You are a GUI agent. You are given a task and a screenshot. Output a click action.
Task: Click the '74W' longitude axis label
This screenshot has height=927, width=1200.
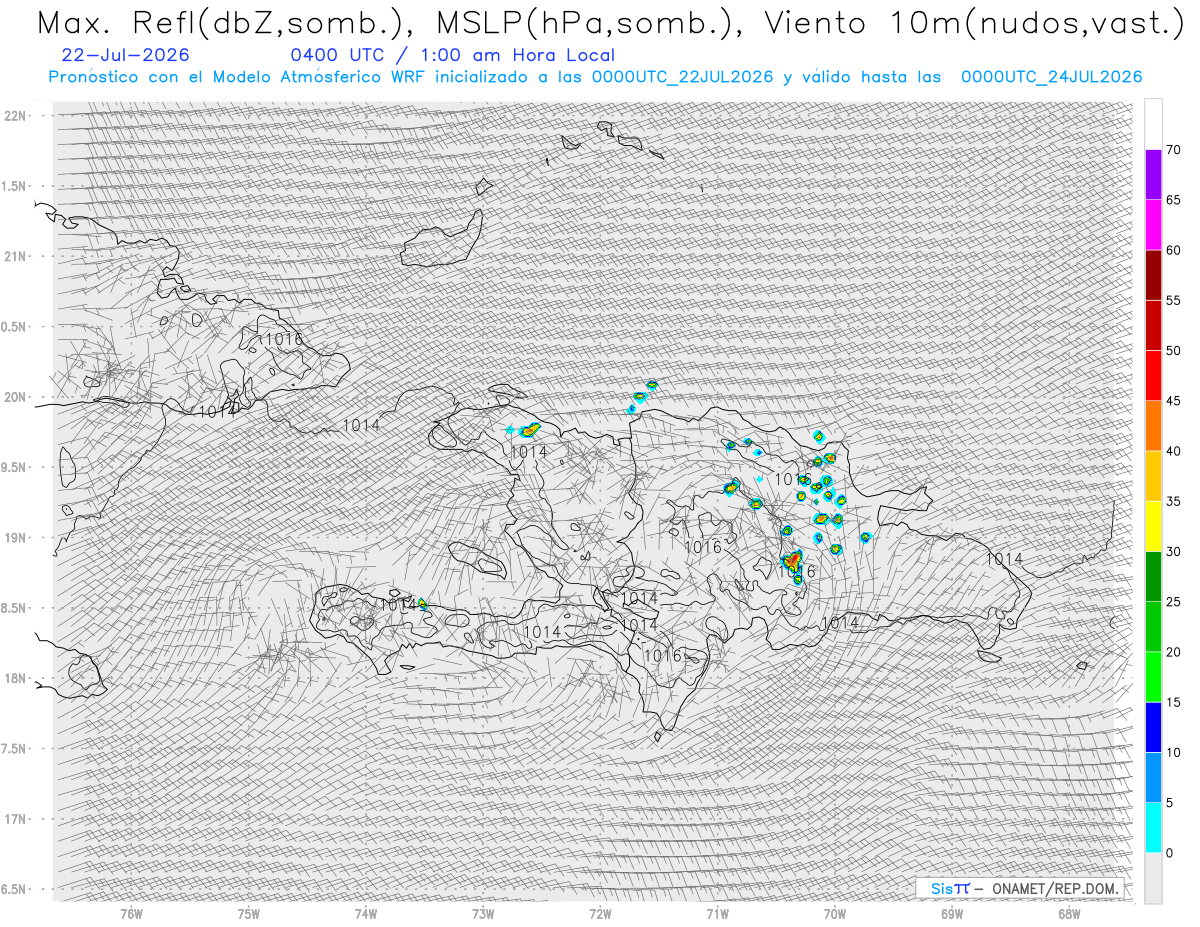click(x=366, y=912)
